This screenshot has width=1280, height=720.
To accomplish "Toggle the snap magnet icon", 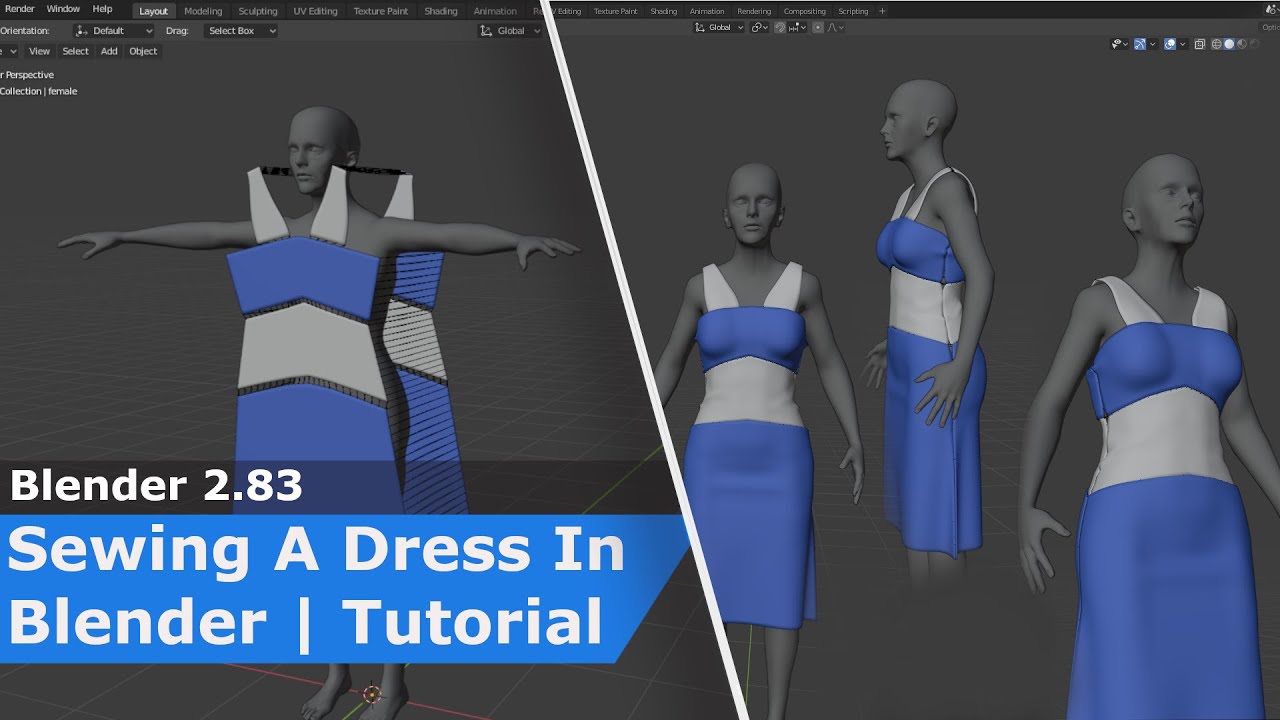I will (780, 27).
